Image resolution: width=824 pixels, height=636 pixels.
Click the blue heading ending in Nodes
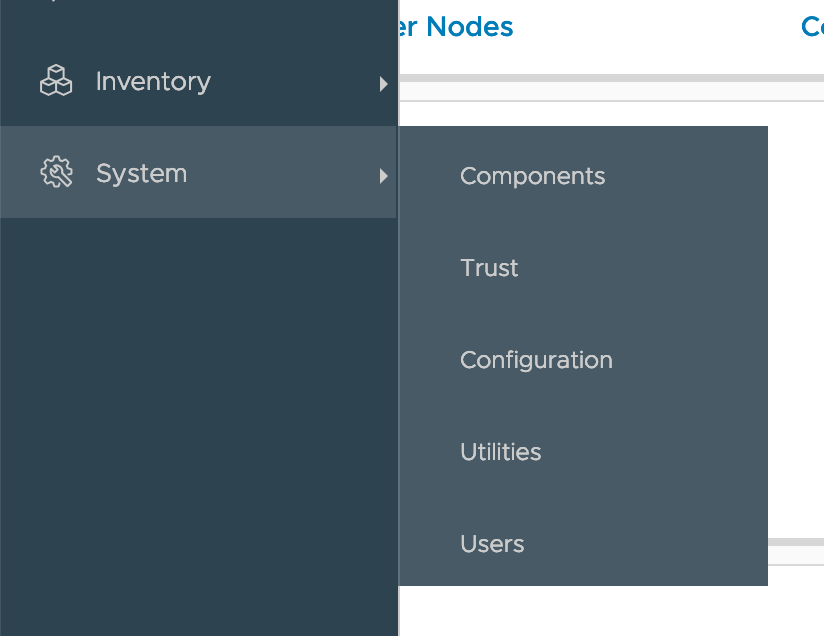(x=456, y=27)
